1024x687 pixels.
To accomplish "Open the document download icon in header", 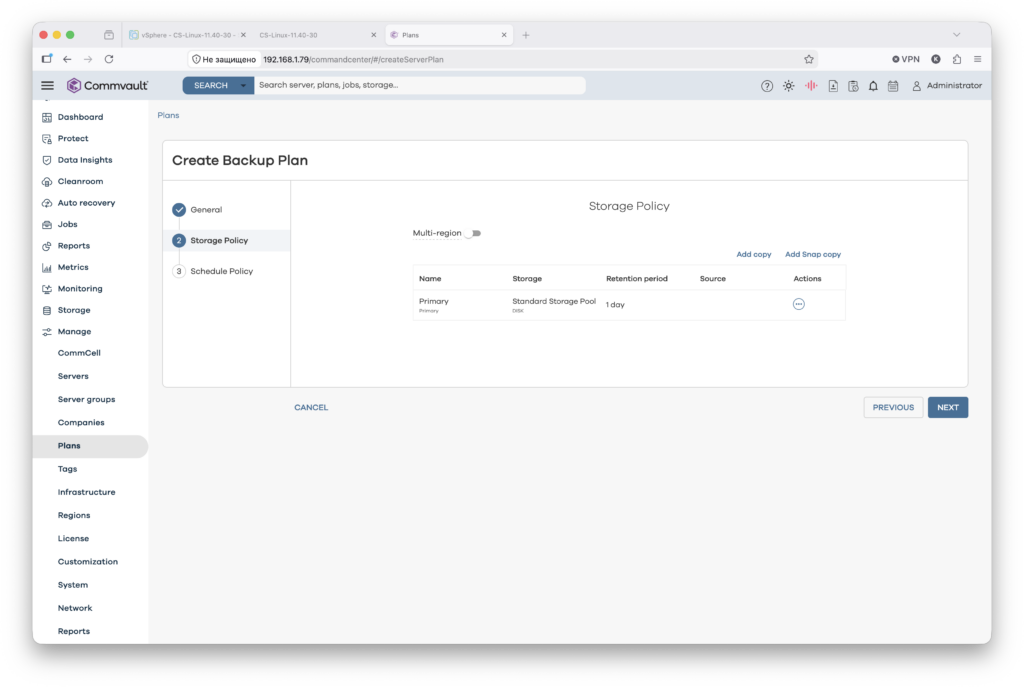I will pyautogui.click(x=833, y=86).
